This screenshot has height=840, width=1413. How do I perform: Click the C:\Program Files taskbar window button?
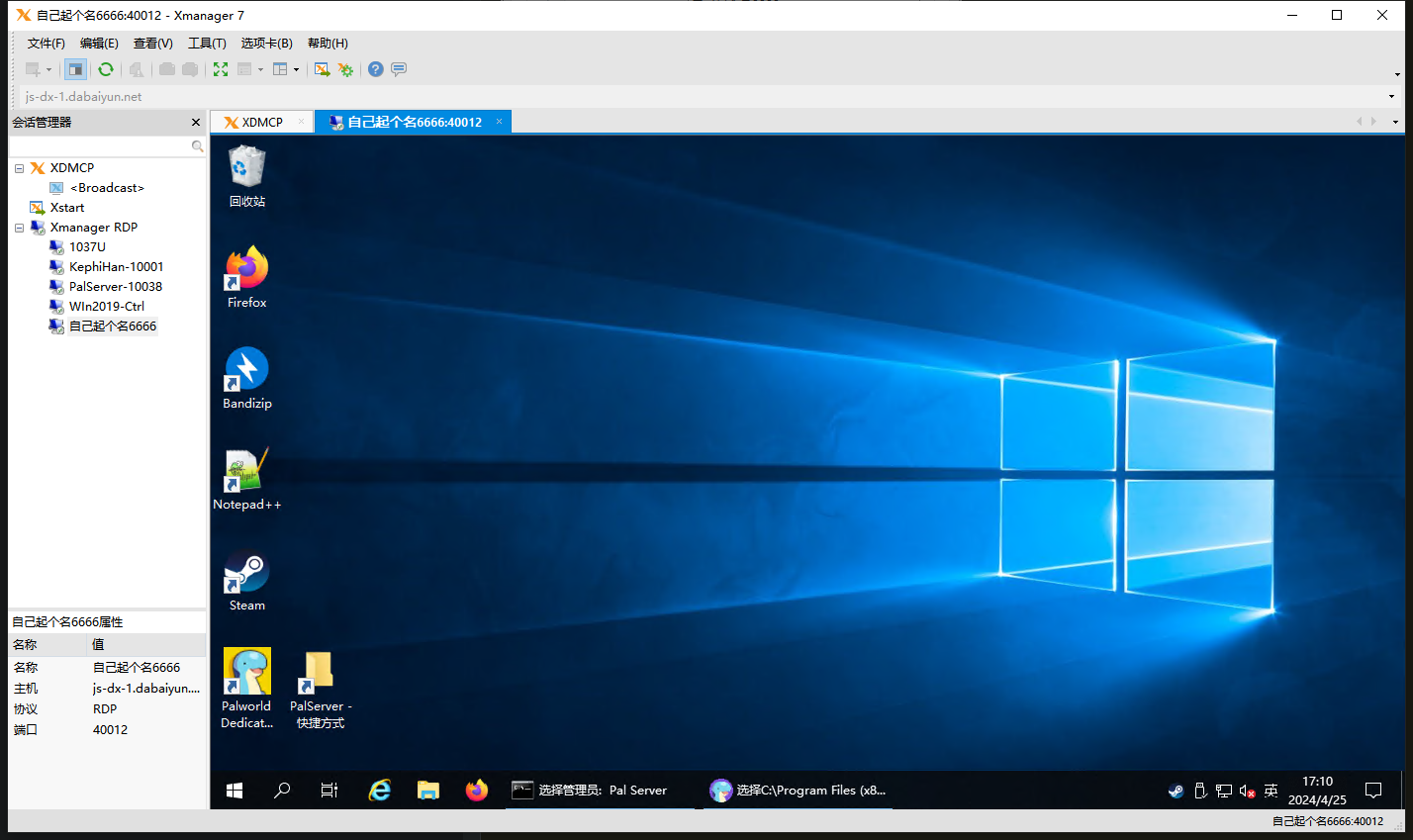799,791
